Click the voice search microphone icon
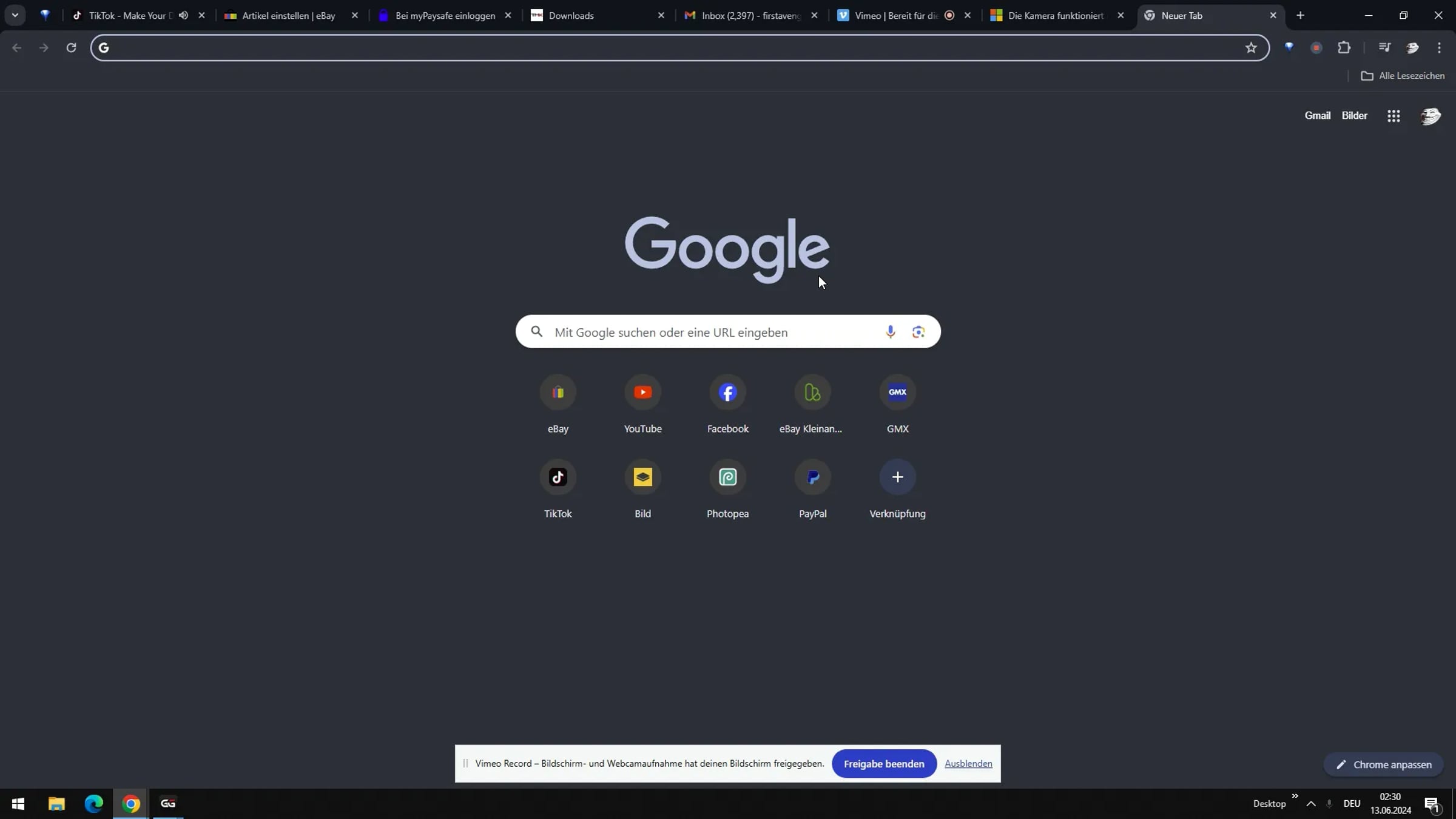The width and height of the screenshot is (1456, 819). pos(890,332)
